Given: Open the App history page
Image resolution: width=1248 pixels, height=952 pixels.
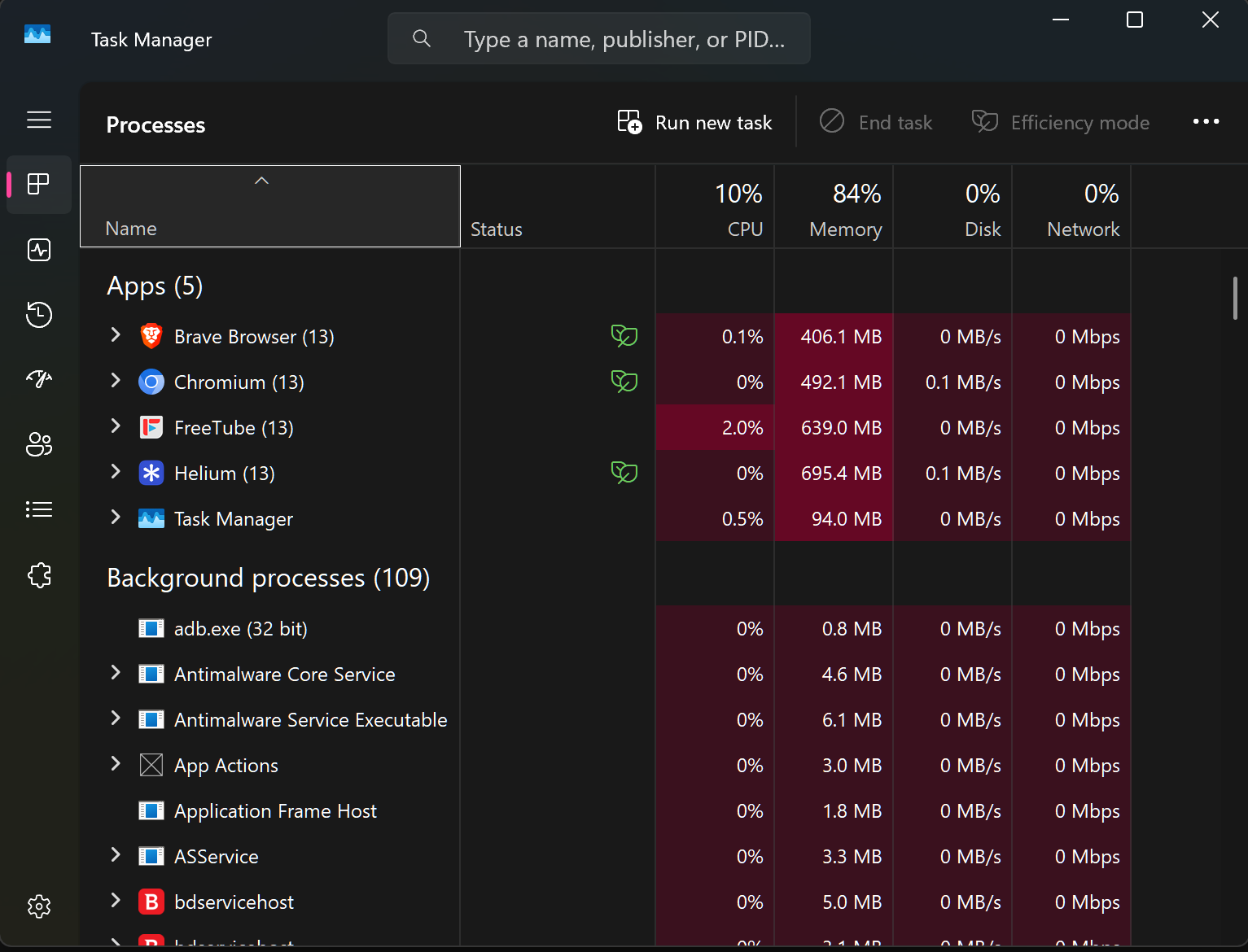Looking at the screenshot, I should 39,315.
